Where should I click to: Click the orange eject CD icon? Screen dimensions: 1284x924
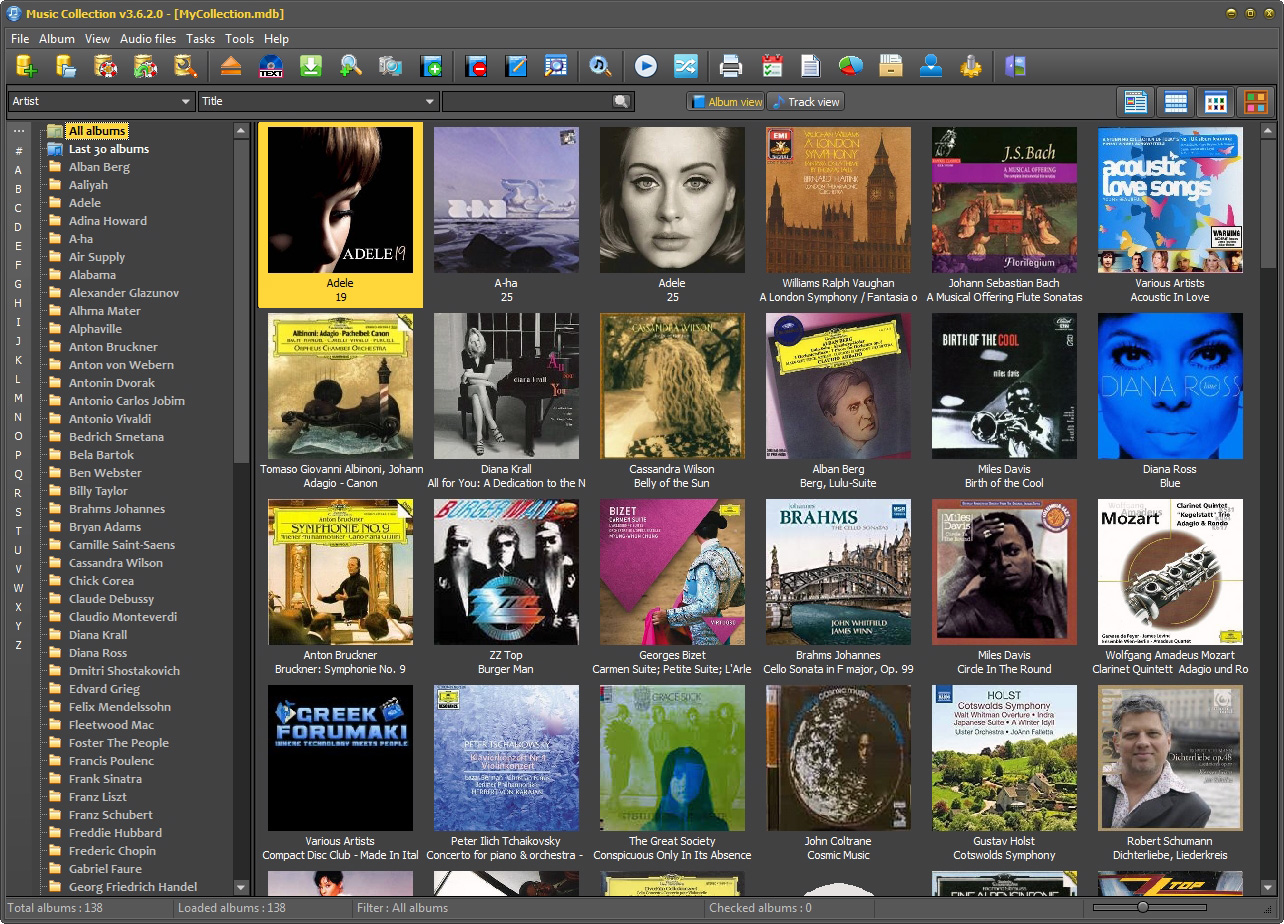(231, 67)
